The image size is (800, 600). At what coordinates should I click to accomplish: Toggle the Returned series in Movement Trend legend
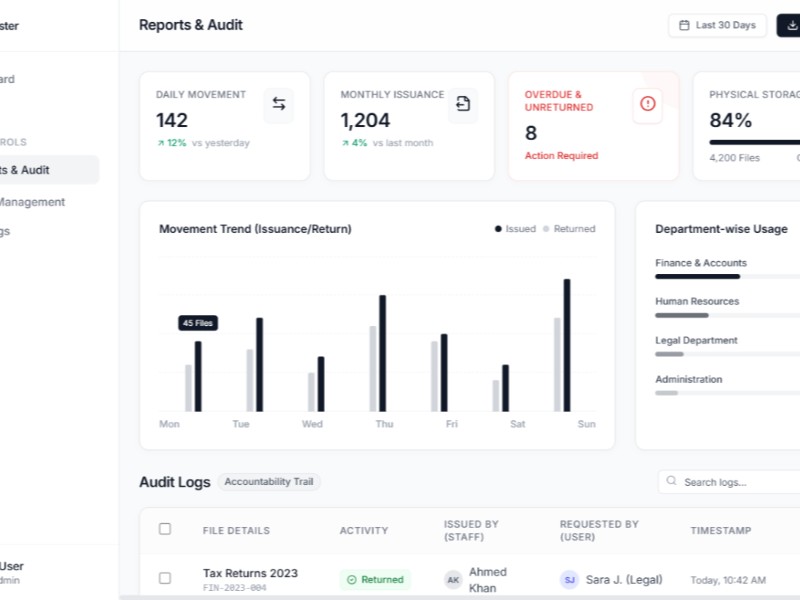pyautogui.click(x=566, y=228)
